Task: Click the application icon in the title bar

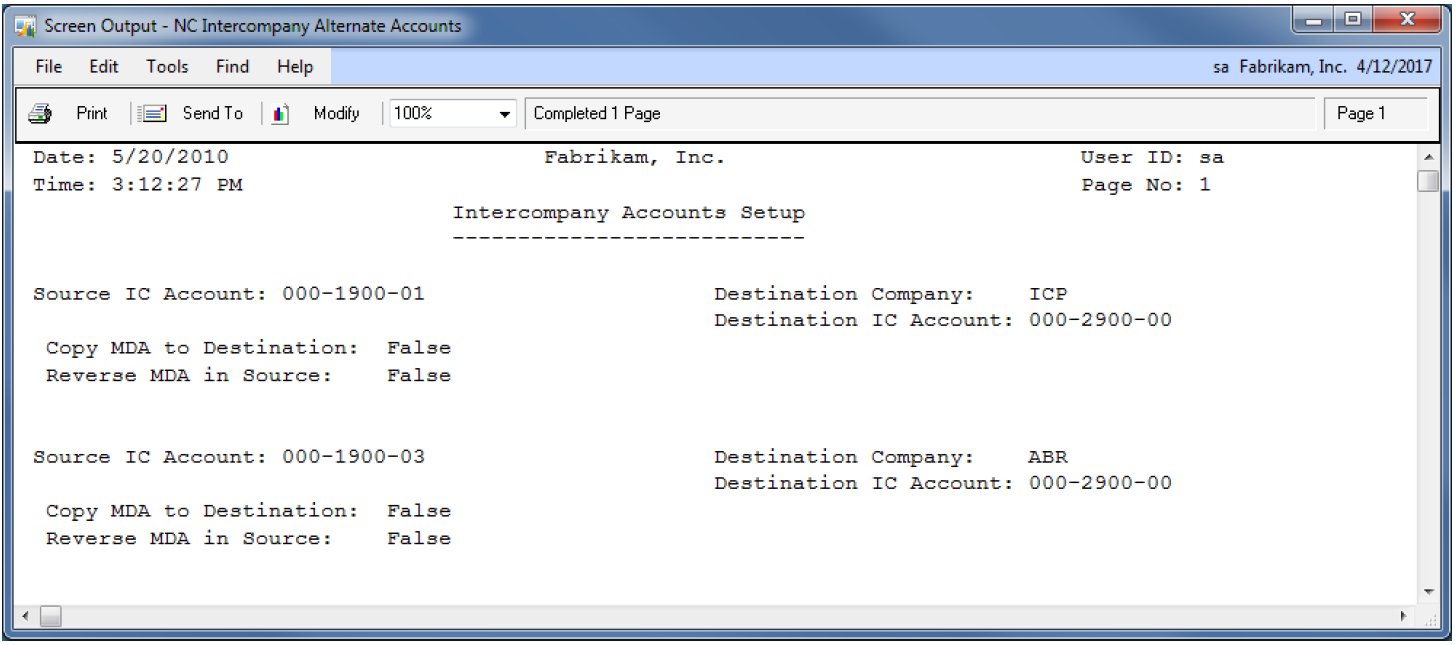Action: tap(25, 26)
